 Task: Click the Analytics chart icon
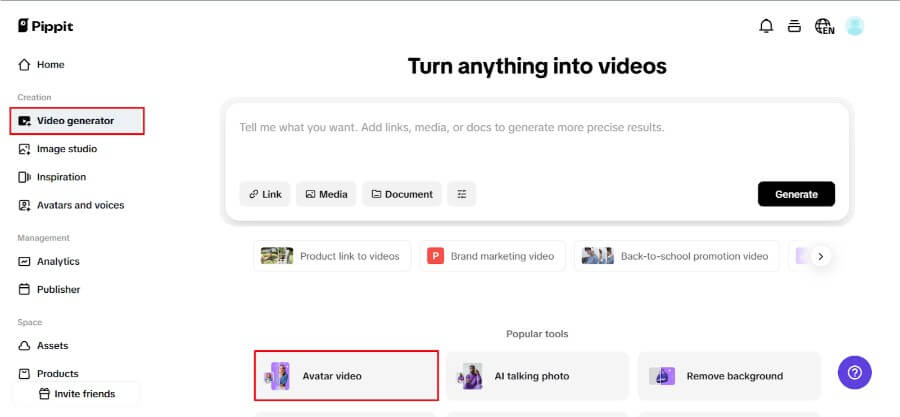click(24, 262)
